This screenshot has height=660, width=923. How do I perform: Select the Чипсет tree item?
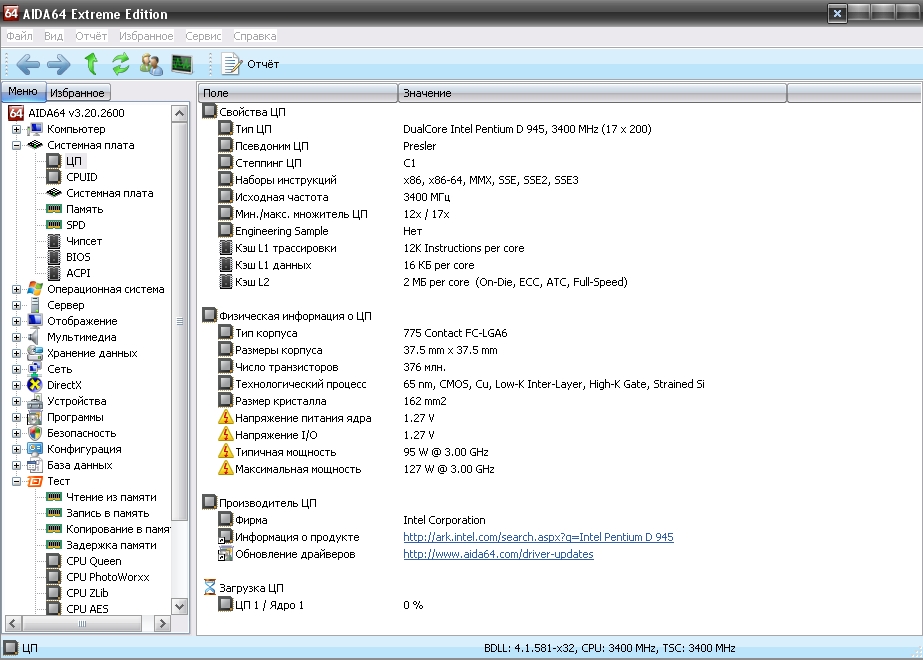pos(84,241)
